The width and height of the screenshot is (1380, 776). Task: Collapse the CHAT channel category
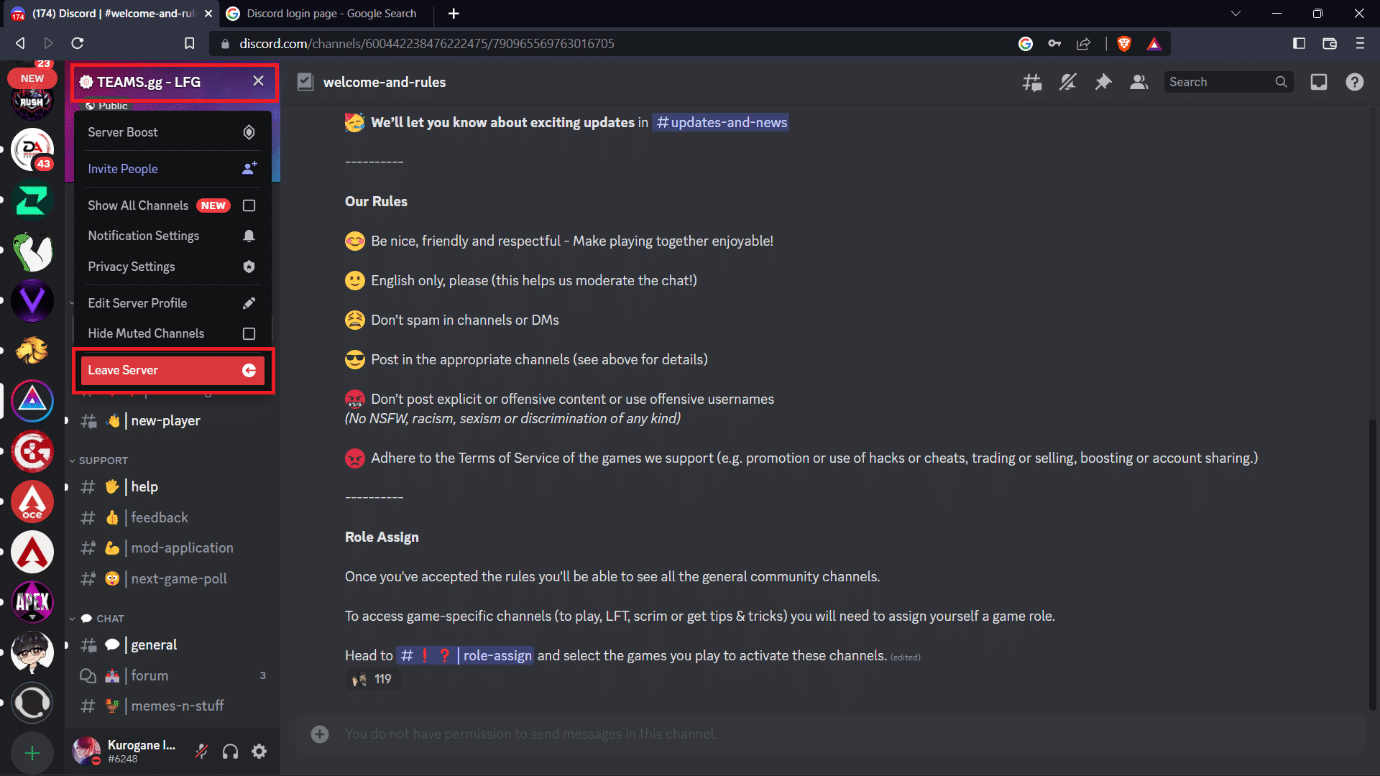[x=96, y=618]
